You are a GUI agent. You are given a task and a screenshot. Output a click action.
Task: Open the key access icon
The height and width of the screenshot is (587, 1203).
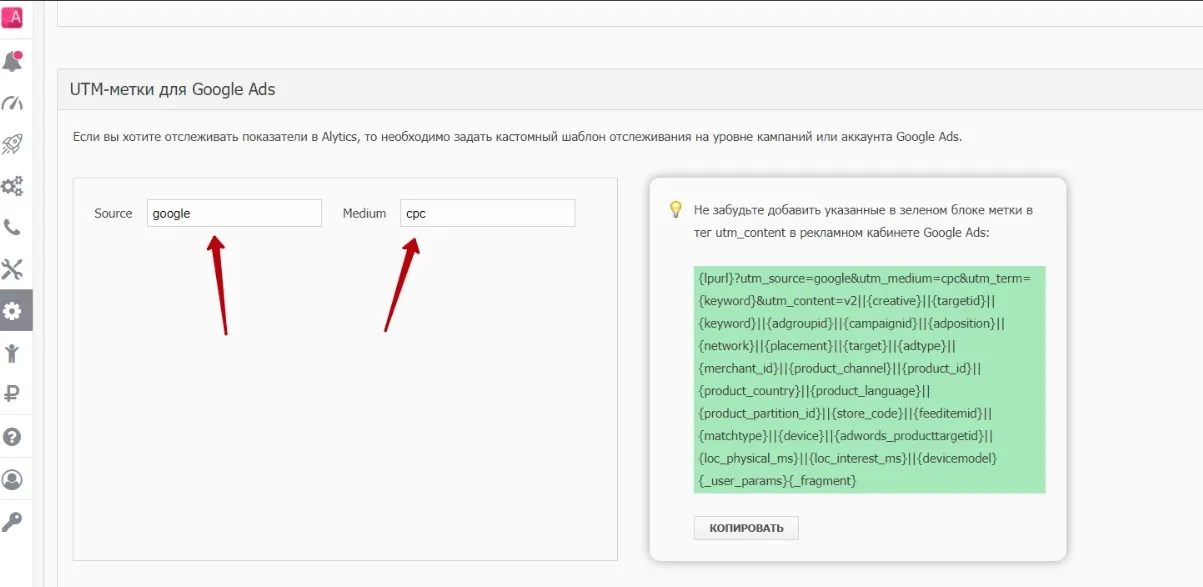(x=12, y=521)
